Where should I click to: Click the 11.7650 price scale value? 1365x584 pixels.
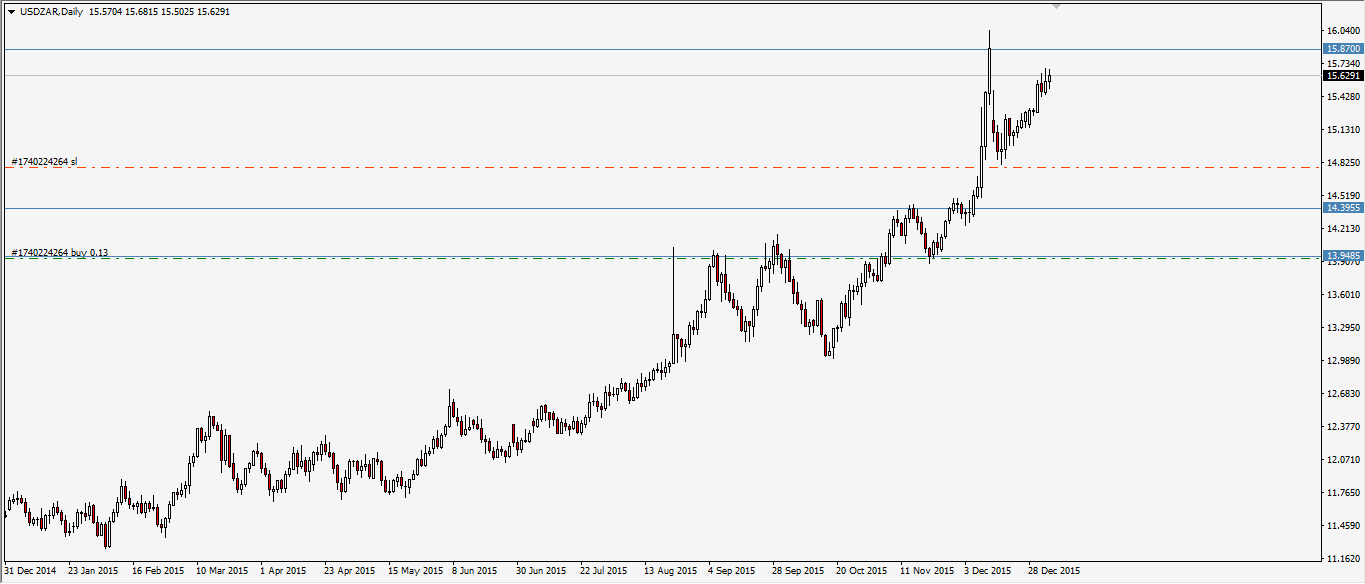click(x=1343, y=493)
